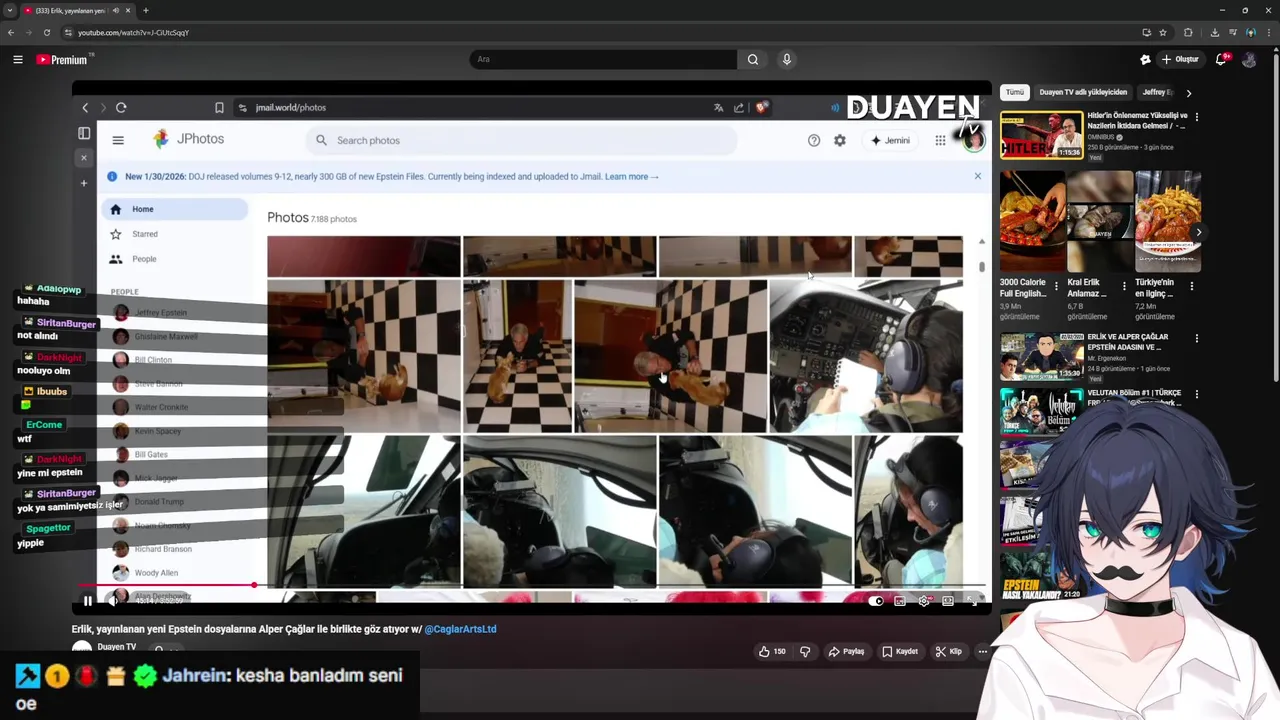Save the video with Kaydet
The image size is (1280, 720).
[900, 651]
